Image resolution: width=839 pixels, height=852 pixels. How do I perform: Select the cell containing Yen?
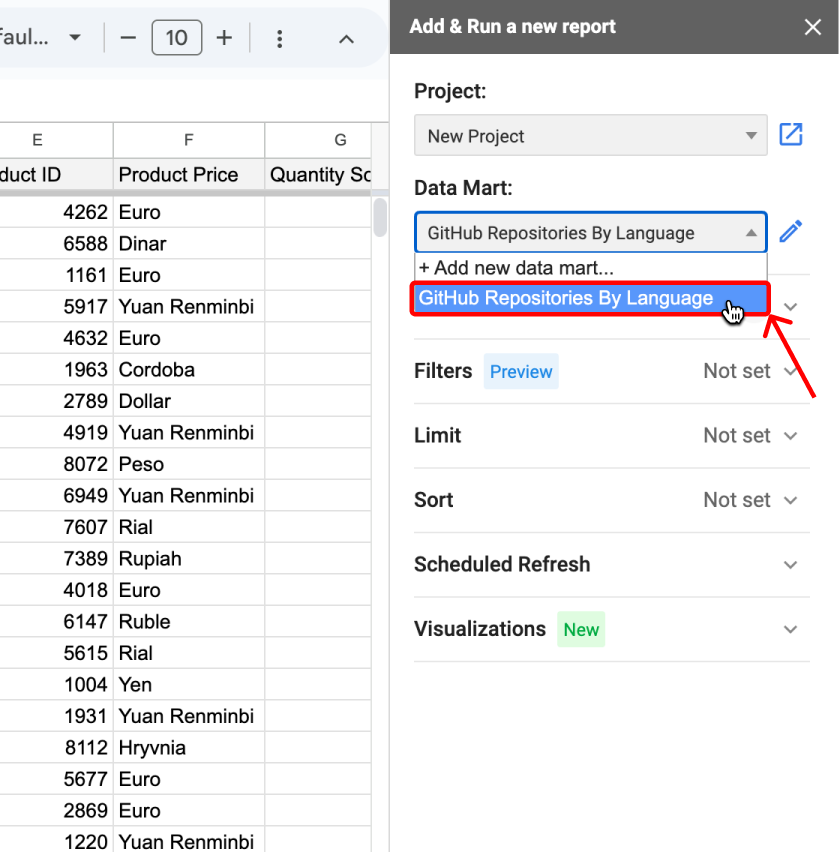coord(189,685)
